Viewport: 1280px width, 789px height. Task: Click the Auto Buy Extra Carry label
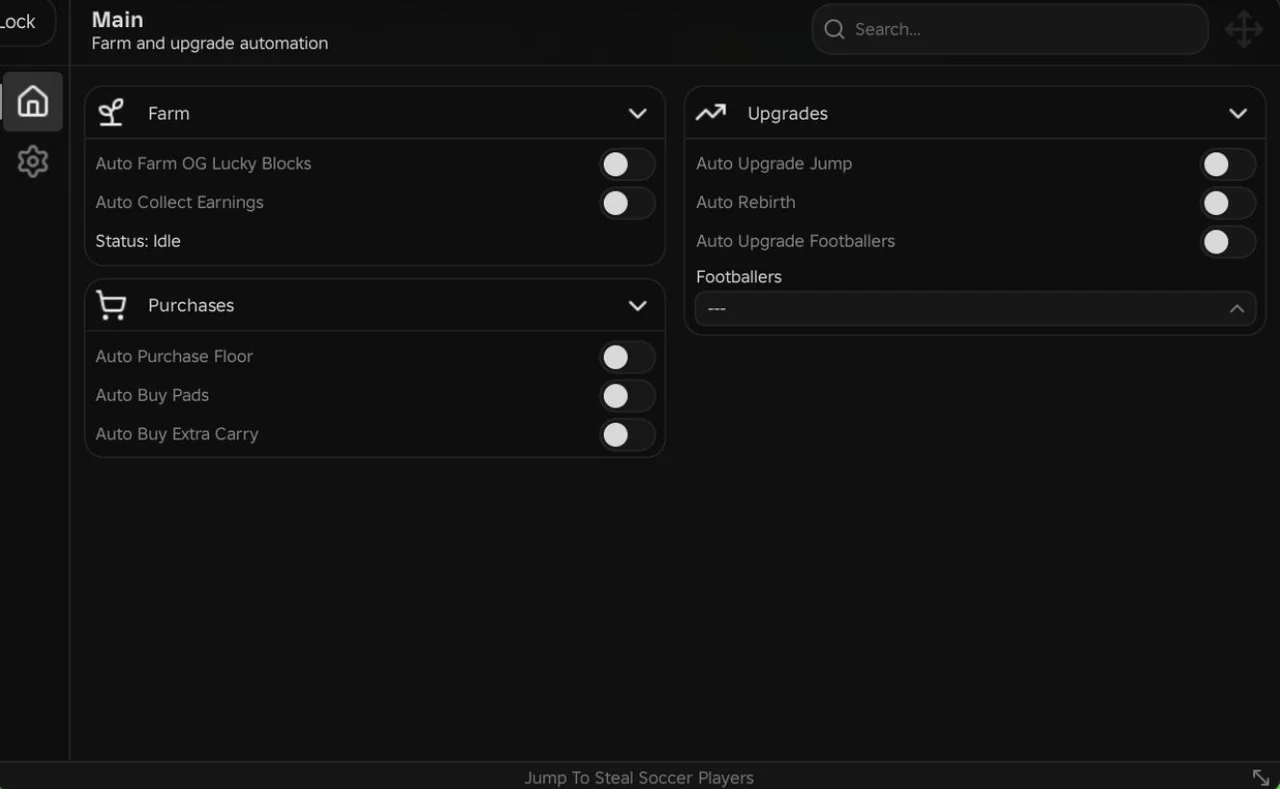click(177, 434)
